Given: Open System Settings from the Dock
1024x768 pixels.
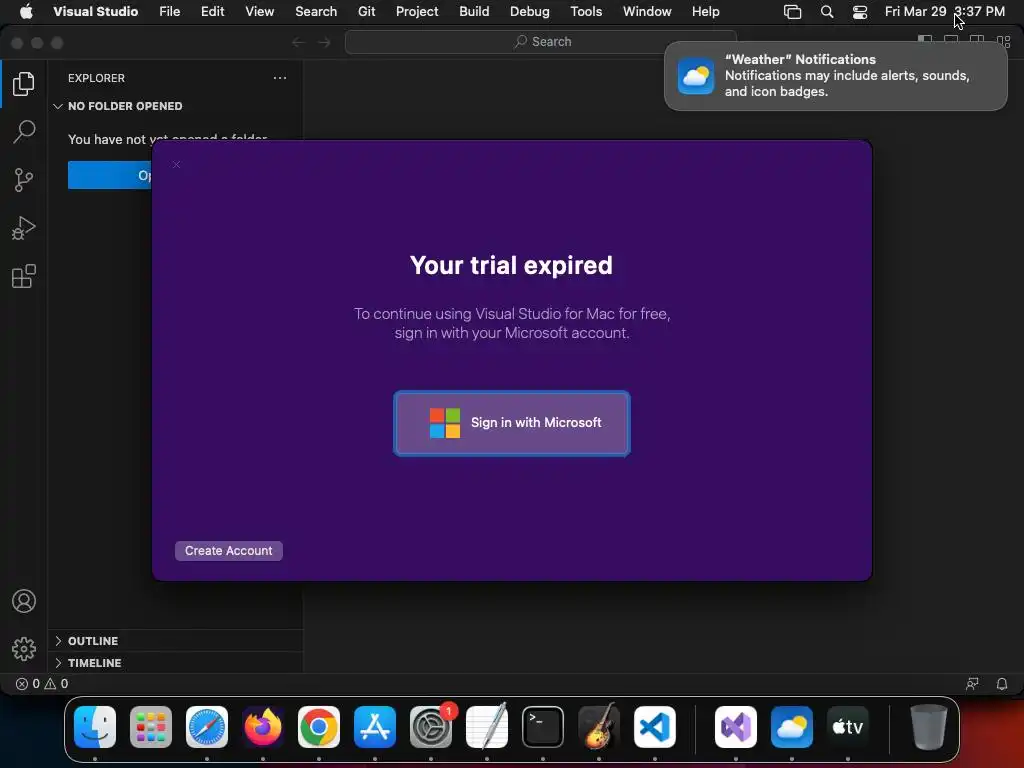Looking at the screenshot, I should [x=431, y=726].
